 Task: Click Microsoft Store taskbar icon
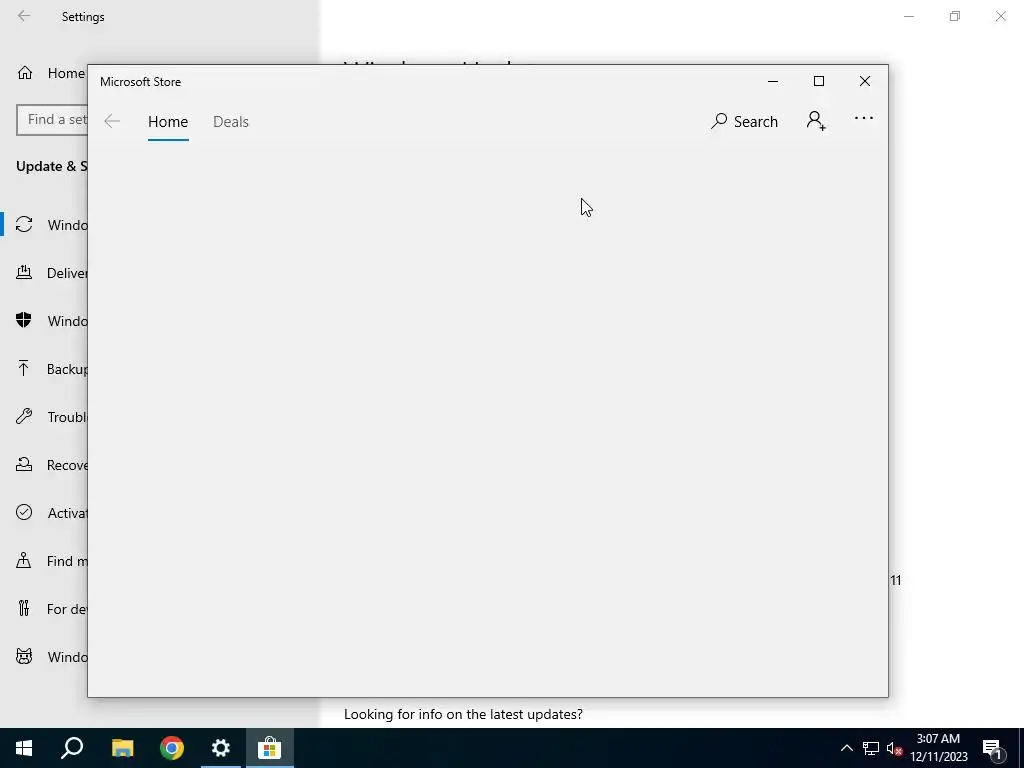tap(270, 748)
